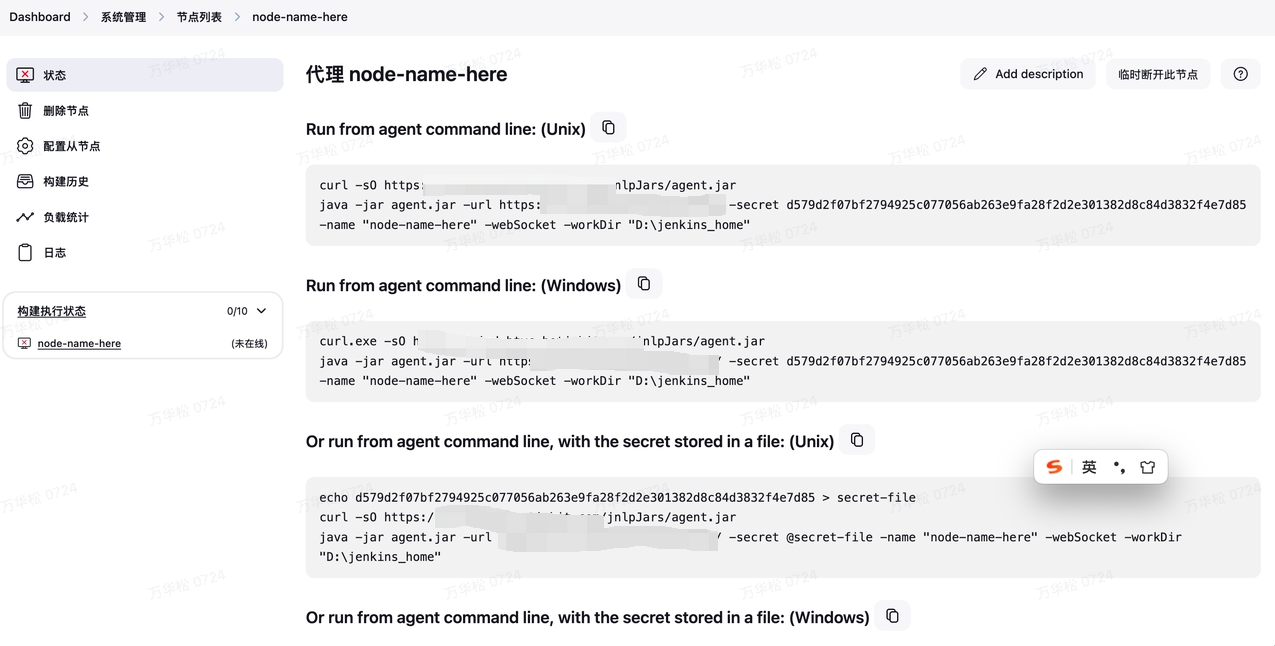Screen dimensions: 1275x646
Task: Open the 构建历史 sidebar item
Action: coord(66,182)
